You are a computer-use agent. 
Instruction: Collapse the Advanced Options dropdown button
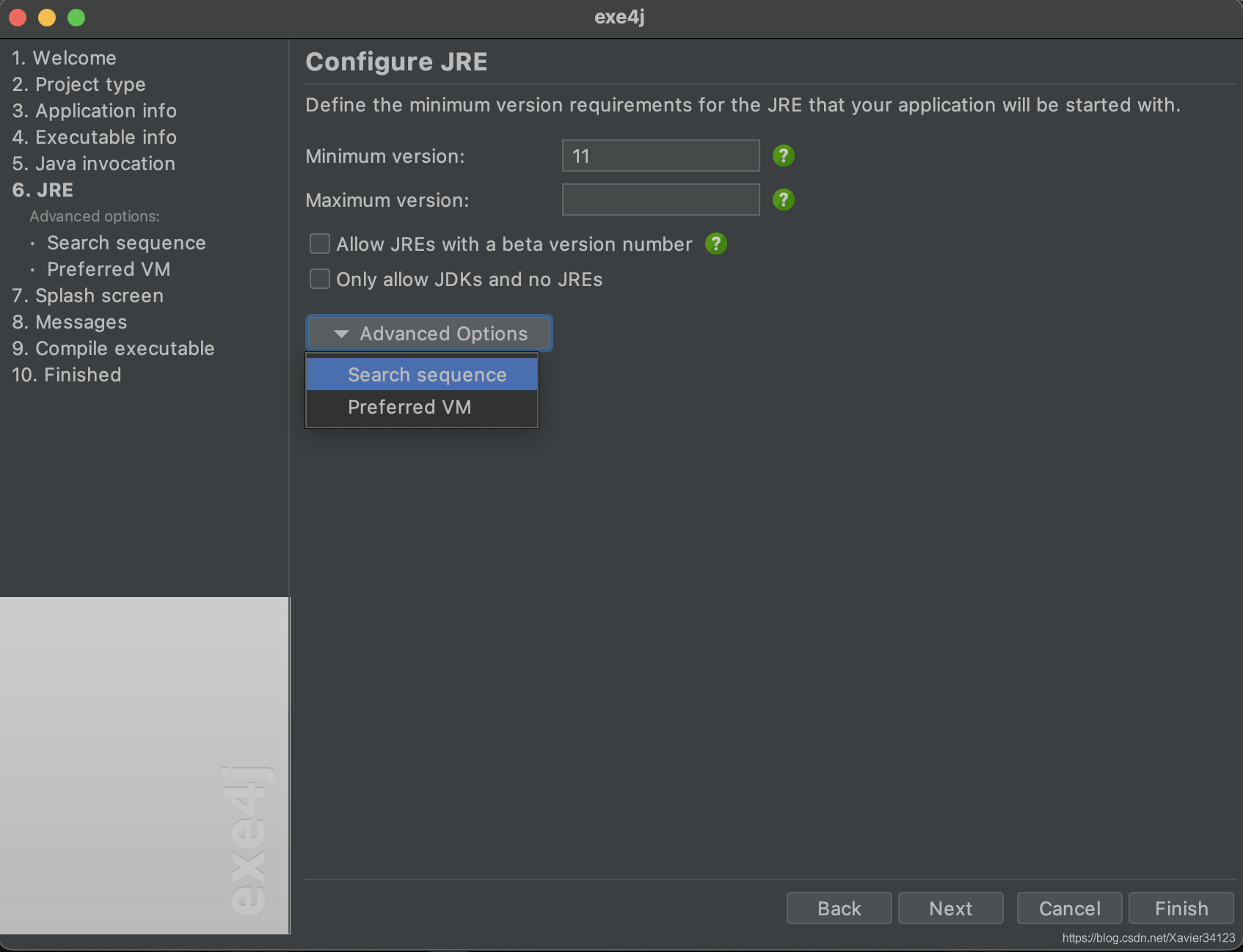[429, 334]
